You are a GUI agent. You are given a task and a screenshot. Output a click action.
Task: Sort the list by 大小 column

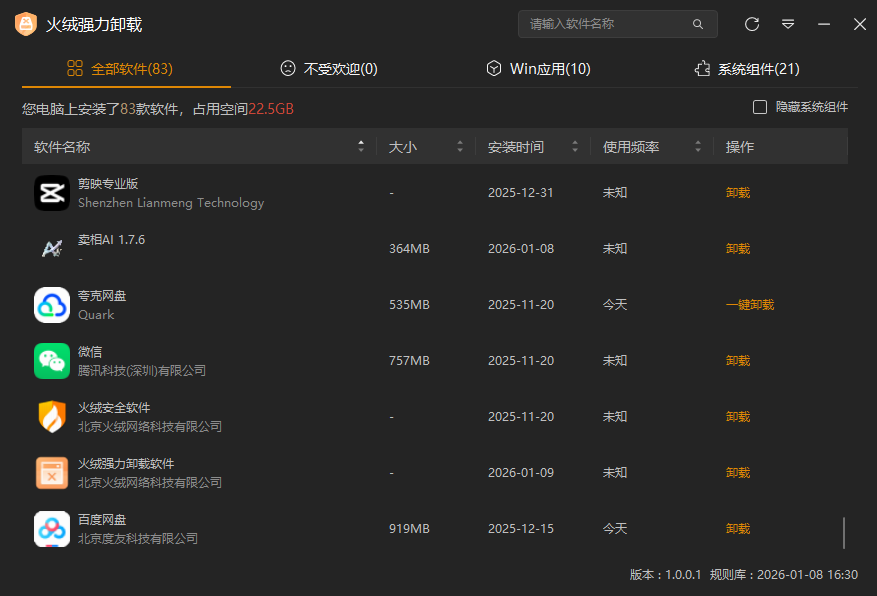(x=459, y=145)
